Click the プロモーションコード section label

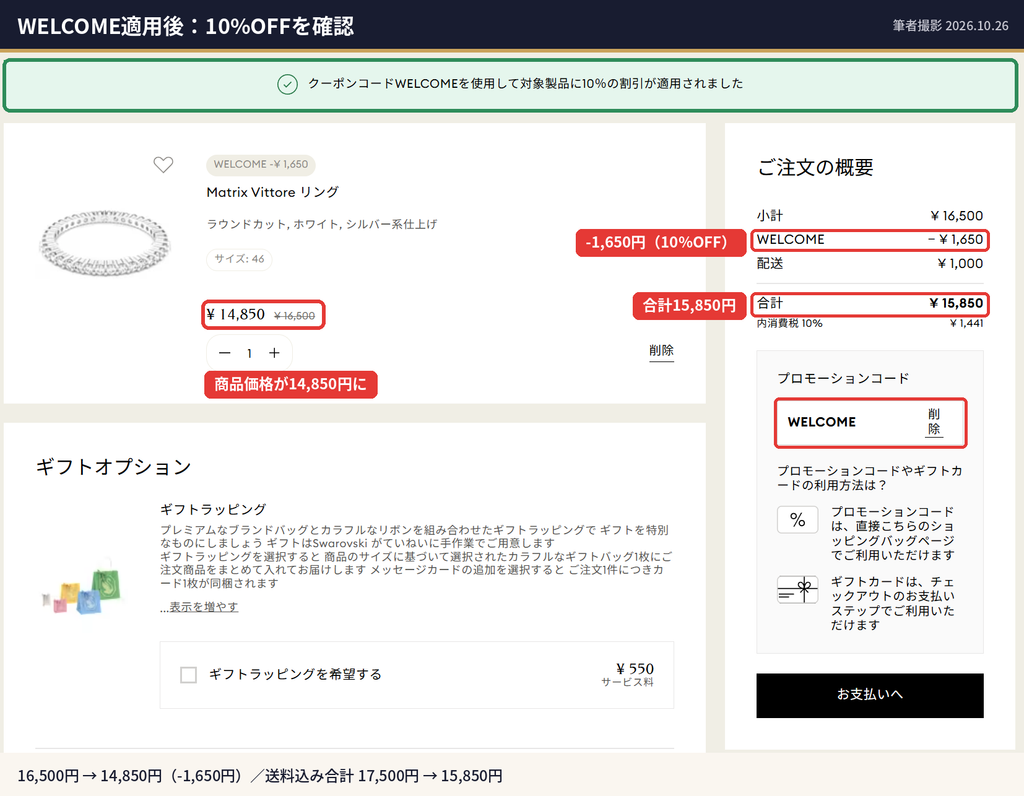coord(843,378)
